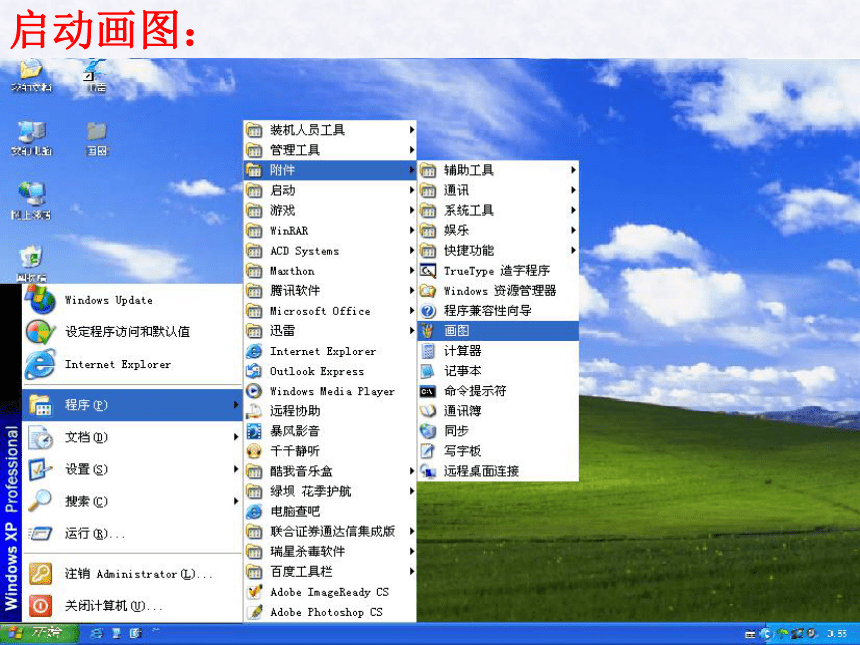Open the 瑞星杀毒软件 program group
This screenshot has height=645, width=860.
click(x=330, y=551)
